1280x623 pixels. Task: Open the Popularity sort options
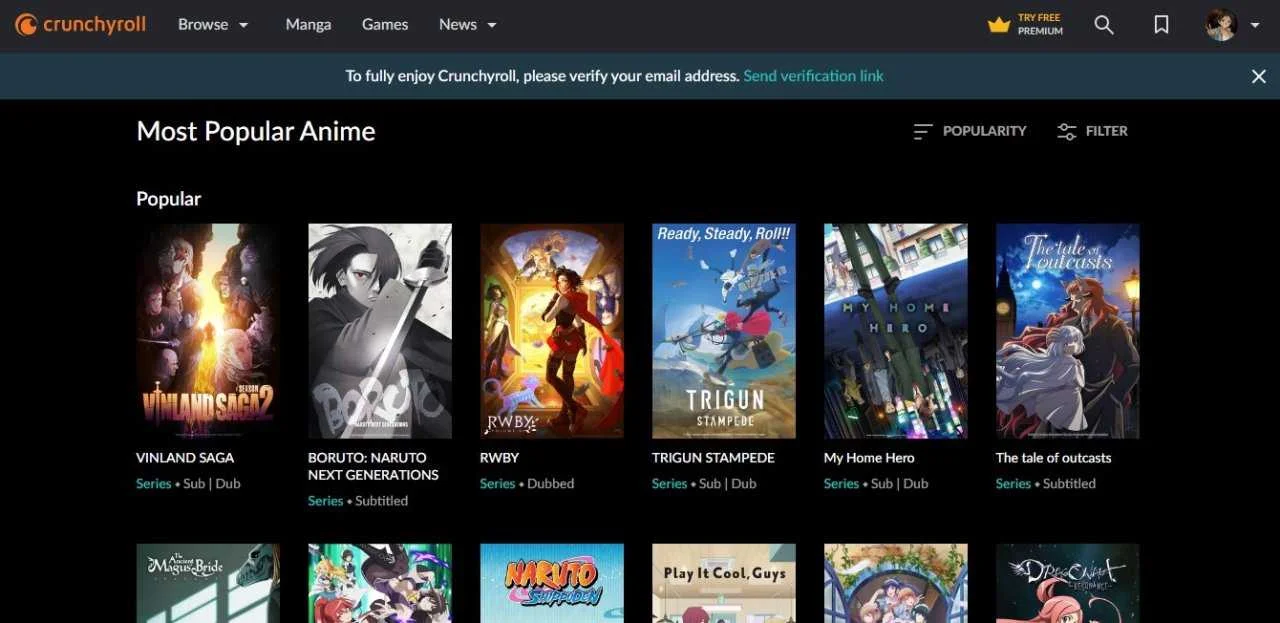click(x=969, y=131)
